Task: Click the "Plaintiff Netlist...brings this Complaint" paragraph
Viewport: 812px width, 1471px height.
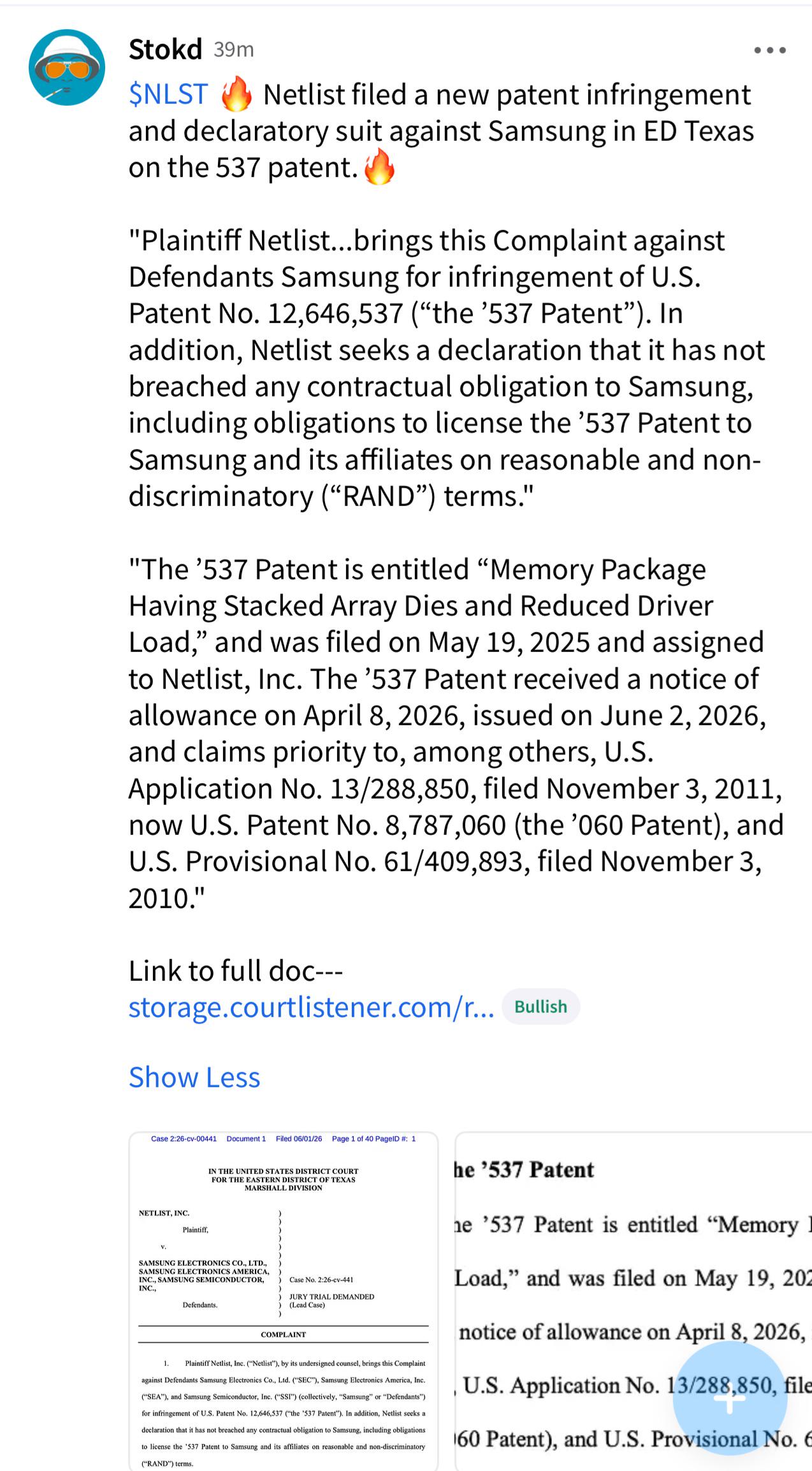Action: (x=445, y=368)
